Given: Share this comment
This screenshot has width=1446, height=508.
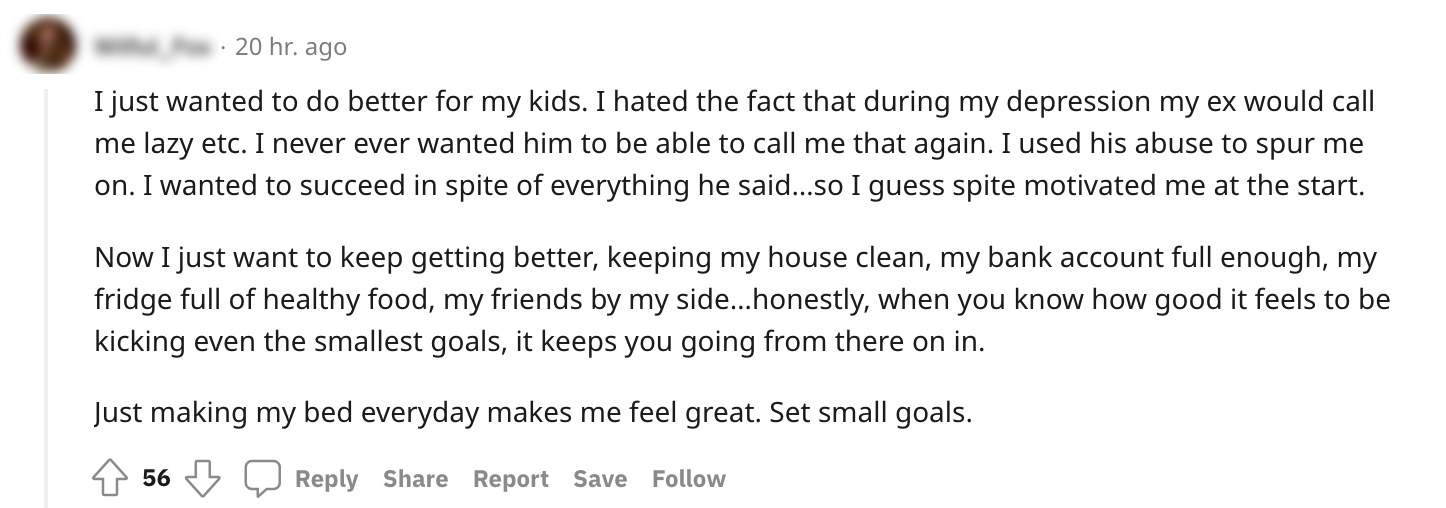Looking at the screenshot, I should (415, 479).
